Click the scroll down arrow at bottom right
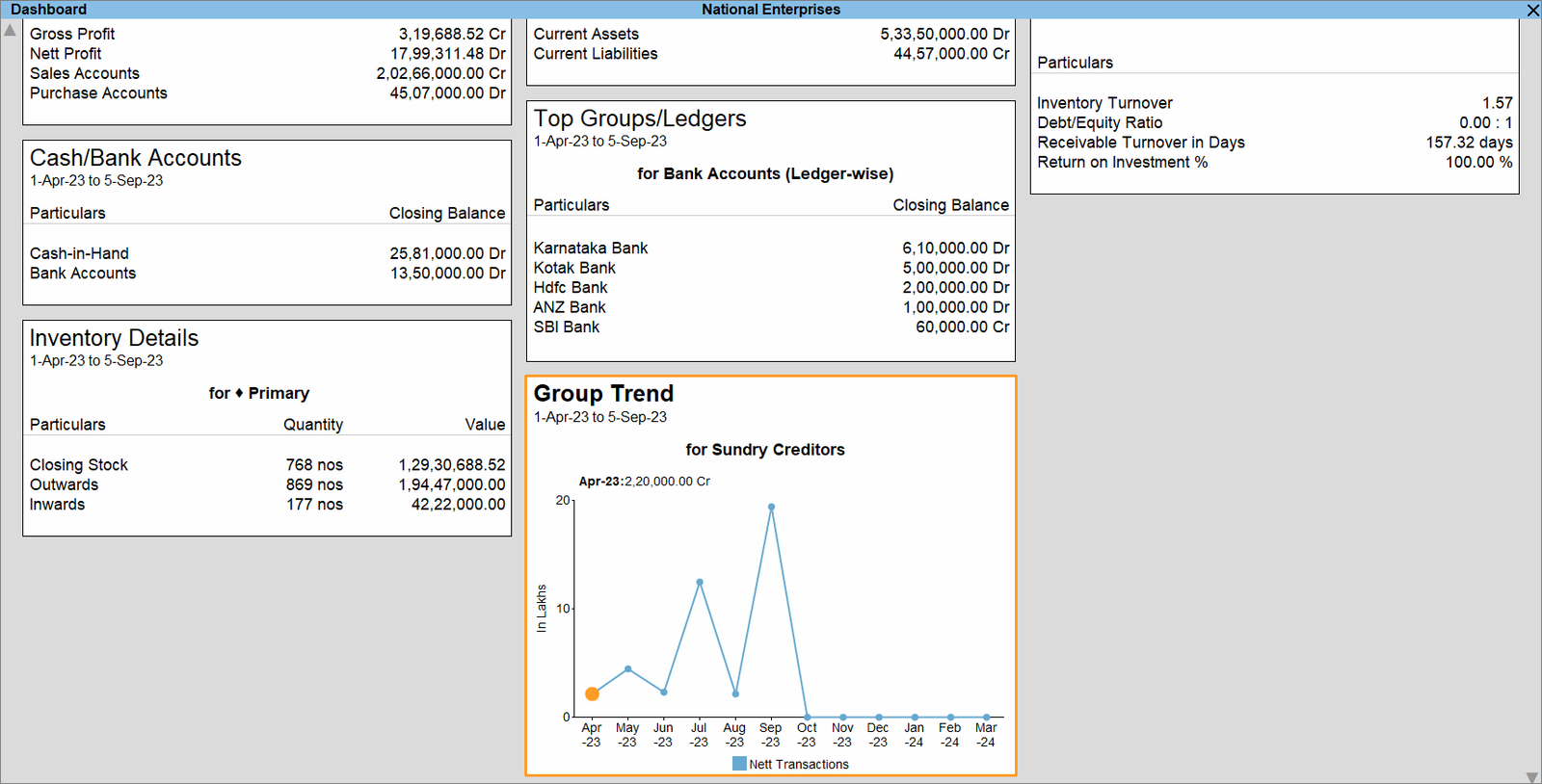The image size is (1542, 784). pos(1531,776)
